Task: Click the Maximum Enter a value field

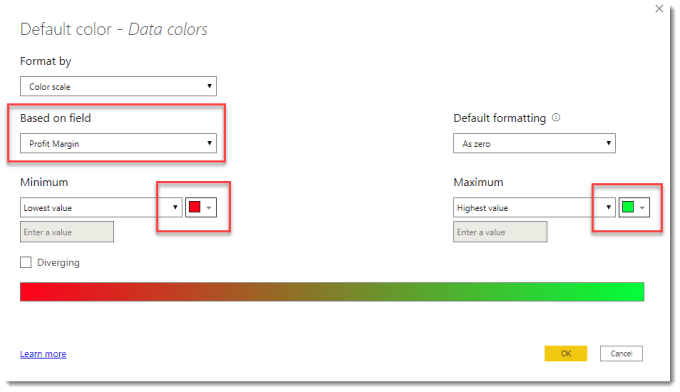Action: (500, 232)
